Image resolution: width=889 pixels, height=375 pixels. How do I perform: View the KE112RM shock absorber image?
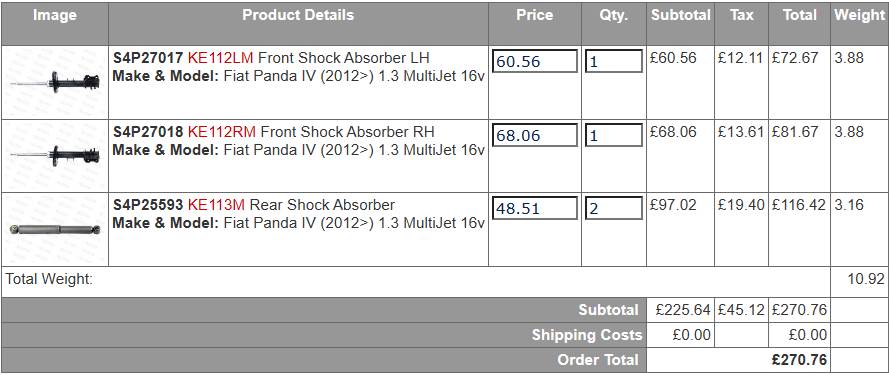tap(55, 155)
